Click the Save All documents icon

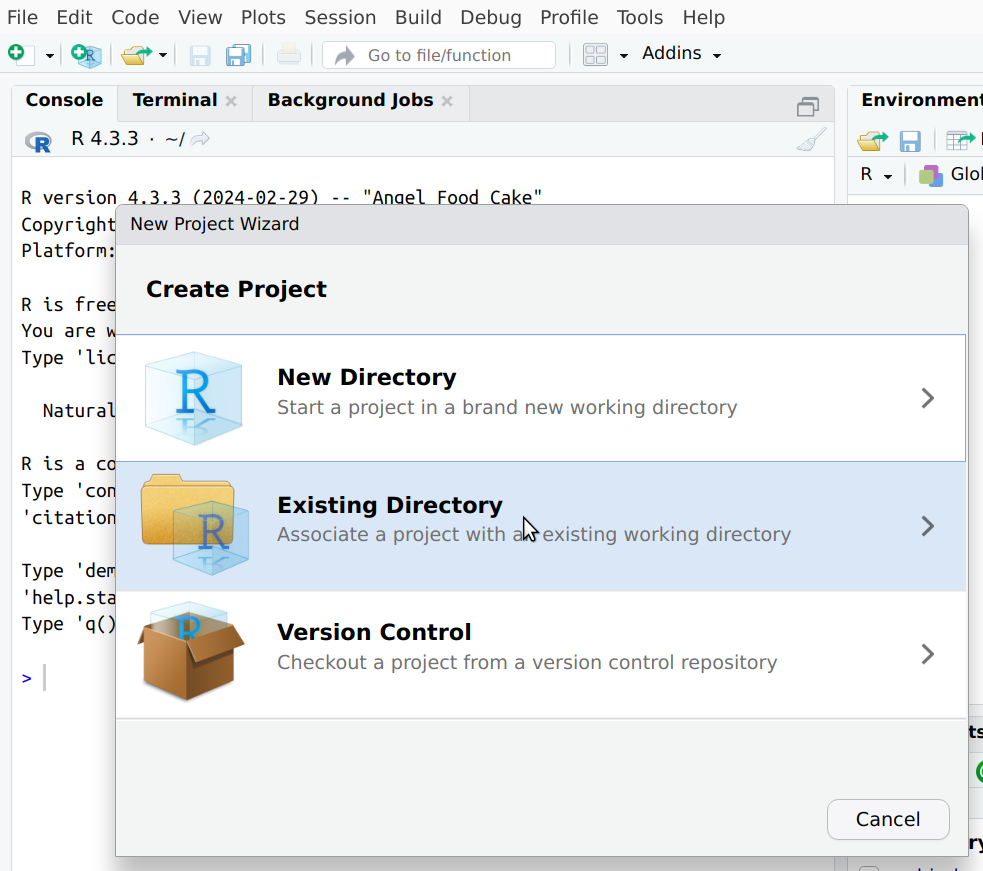click(238, 55)
